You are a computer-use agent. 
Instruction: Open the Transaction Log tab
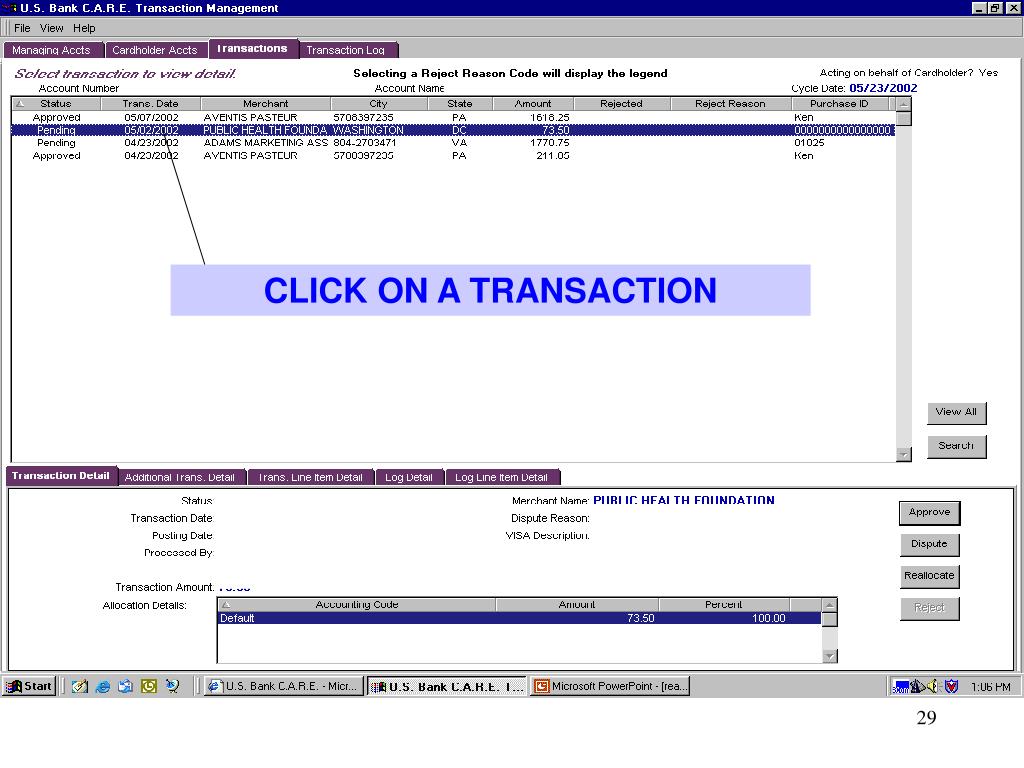(346, 50)
